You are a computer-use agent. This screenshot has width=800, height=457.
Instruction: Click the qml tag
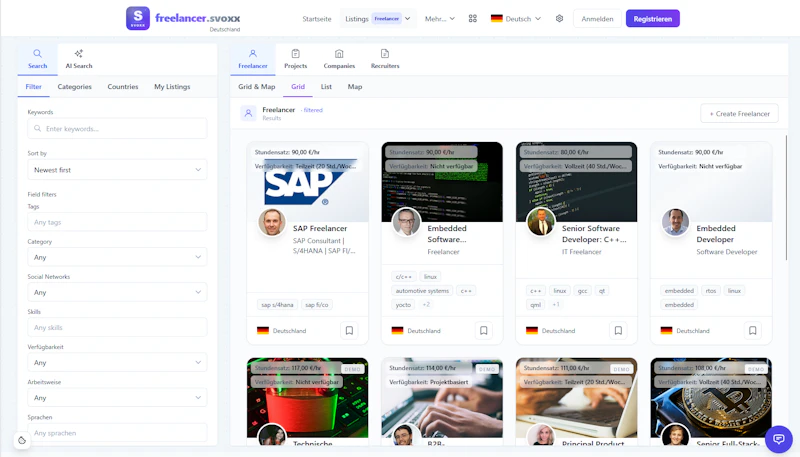(x=535, y=305)
